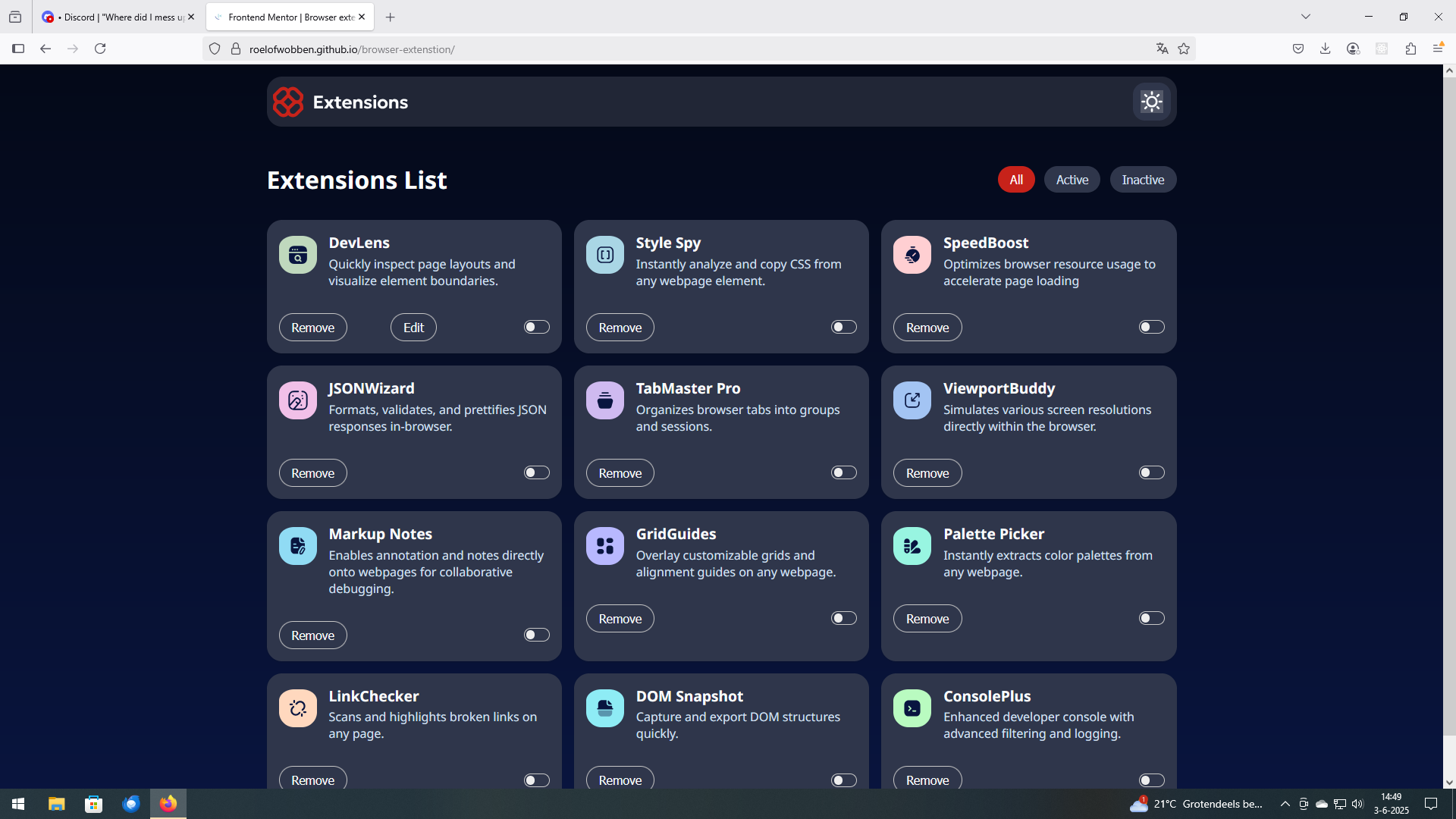Click the JSONWizard extension icon

298,400
